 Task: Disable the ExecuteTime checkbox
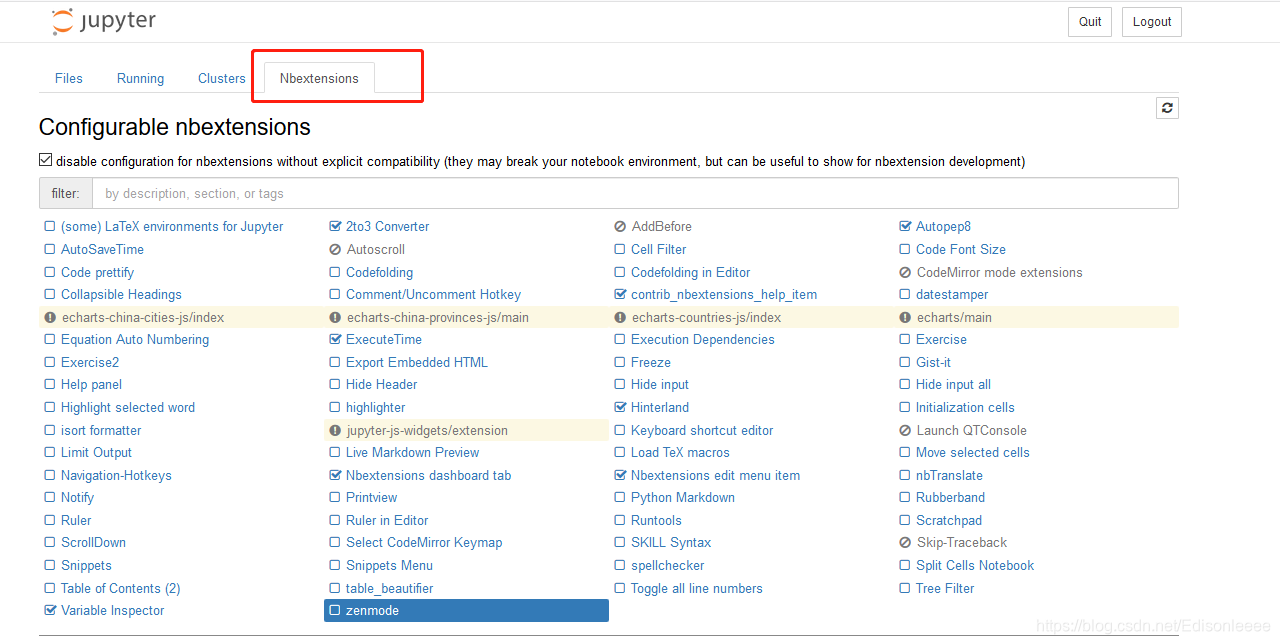(336, 340)
